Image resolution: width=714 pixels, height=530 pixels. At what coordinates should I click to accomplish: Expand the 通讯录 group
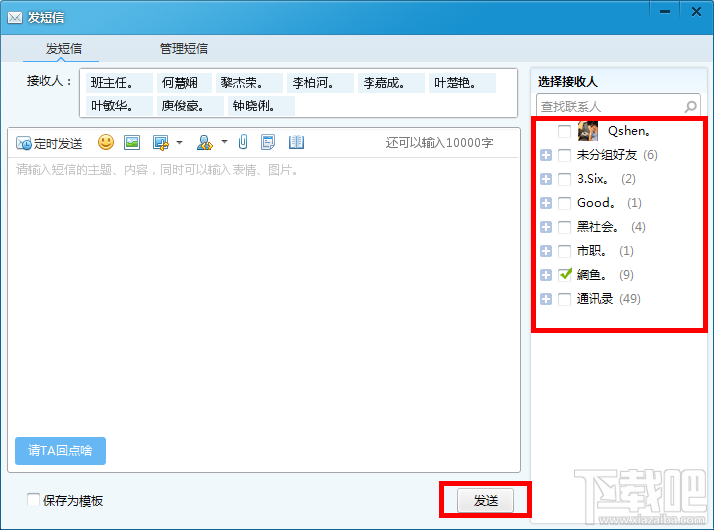(546, 299)
